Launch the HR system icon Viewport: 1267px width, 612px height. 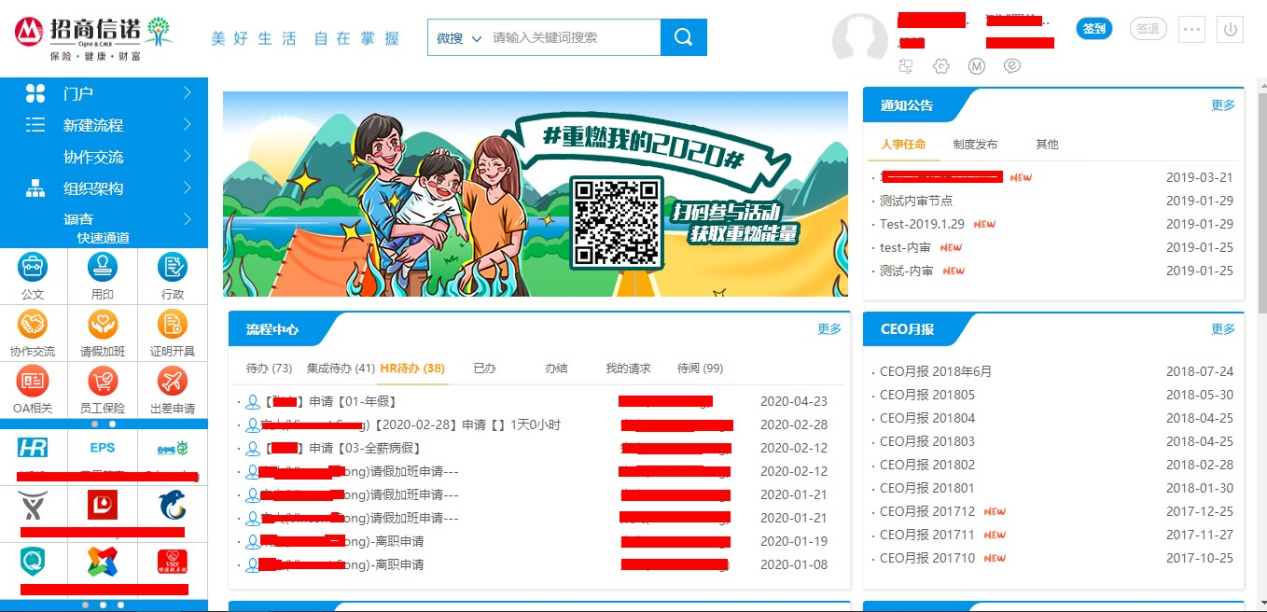coord(33,448)
